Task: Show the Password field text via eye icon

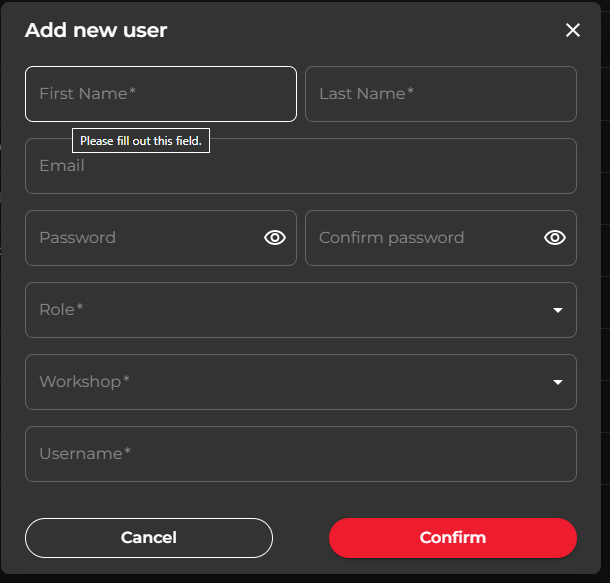Action: (x=275, y=238)
